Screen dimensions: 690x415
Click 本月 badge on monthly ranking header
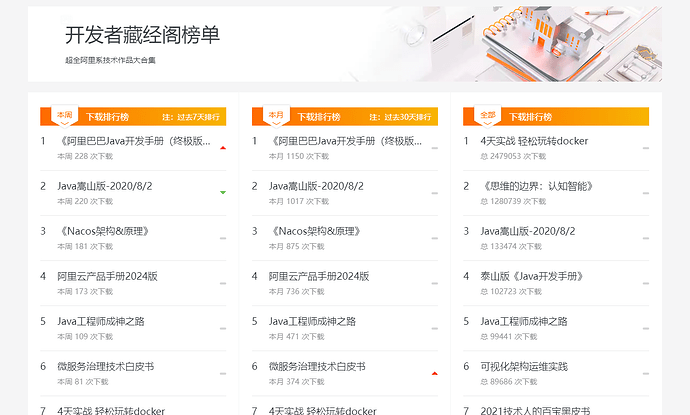point(276,115)
